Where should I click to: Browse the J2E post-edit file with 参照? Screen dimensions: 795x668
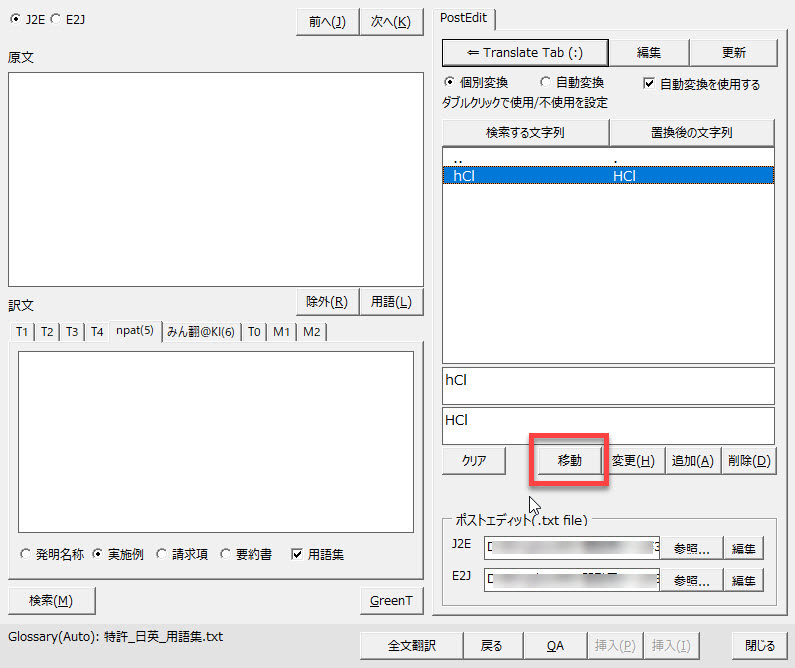[x=691, y=548]
